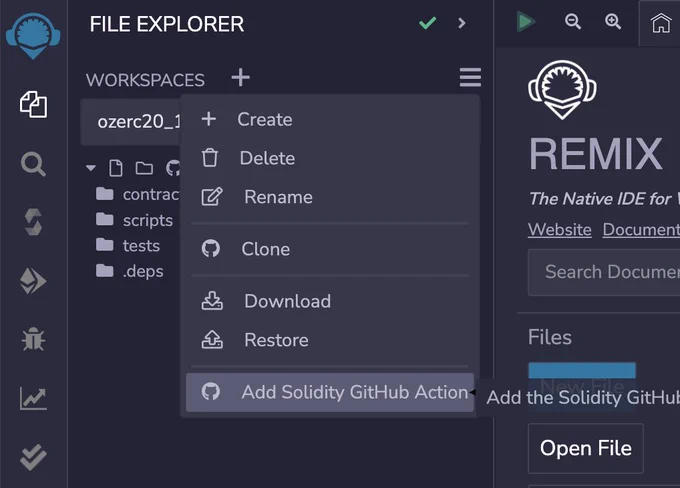Collapse the workspace root tree arrow

91,168
